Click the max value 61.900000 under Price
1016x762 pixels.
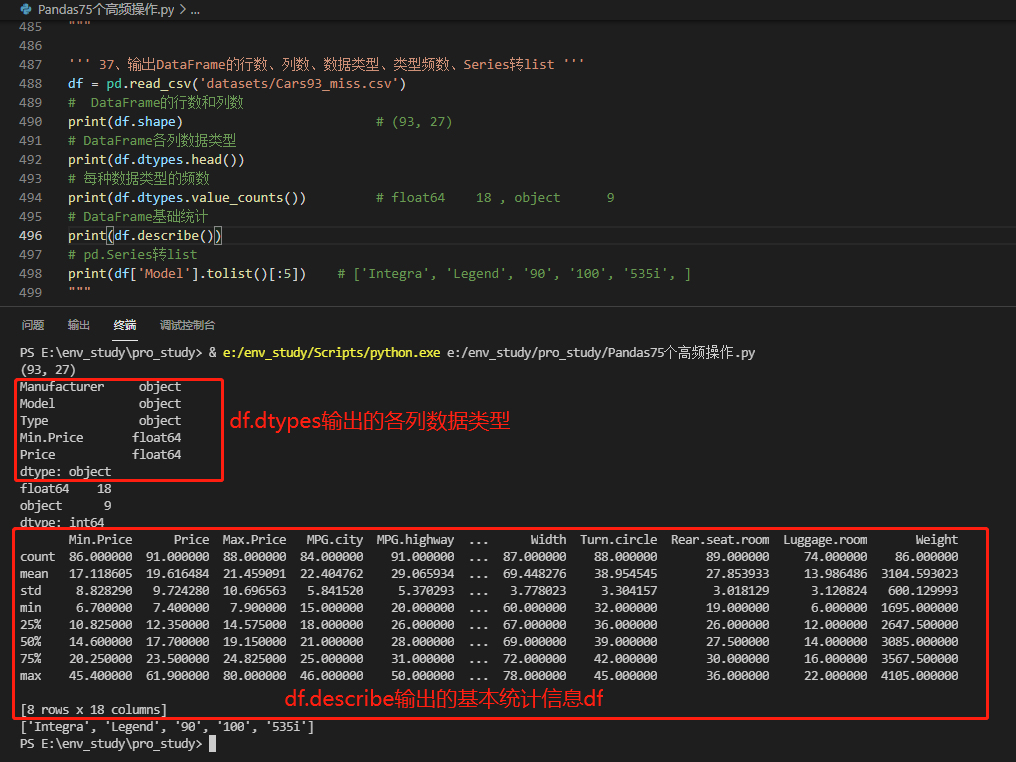(x=178, y=675)
